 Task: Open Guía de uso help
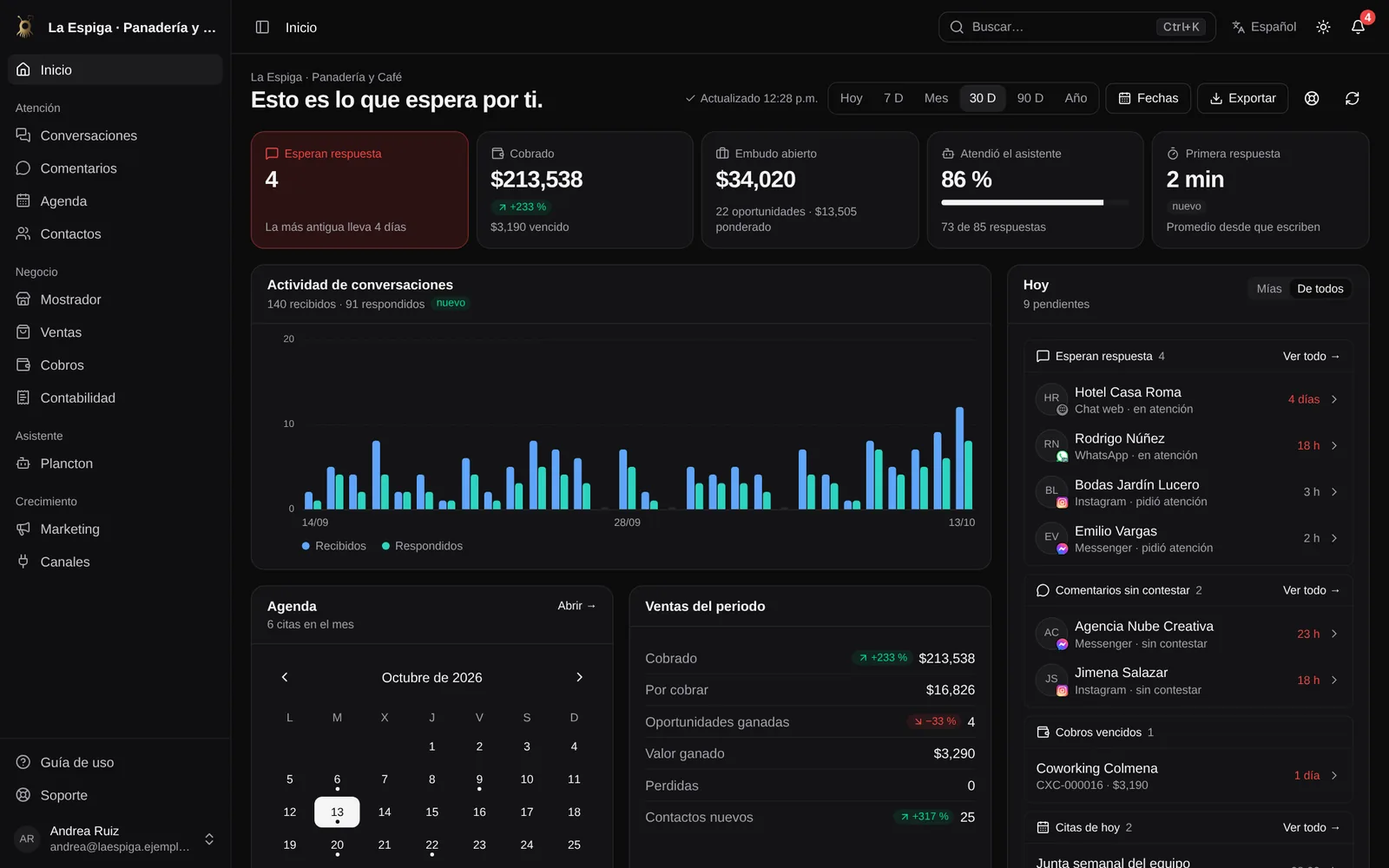[115, 763]
